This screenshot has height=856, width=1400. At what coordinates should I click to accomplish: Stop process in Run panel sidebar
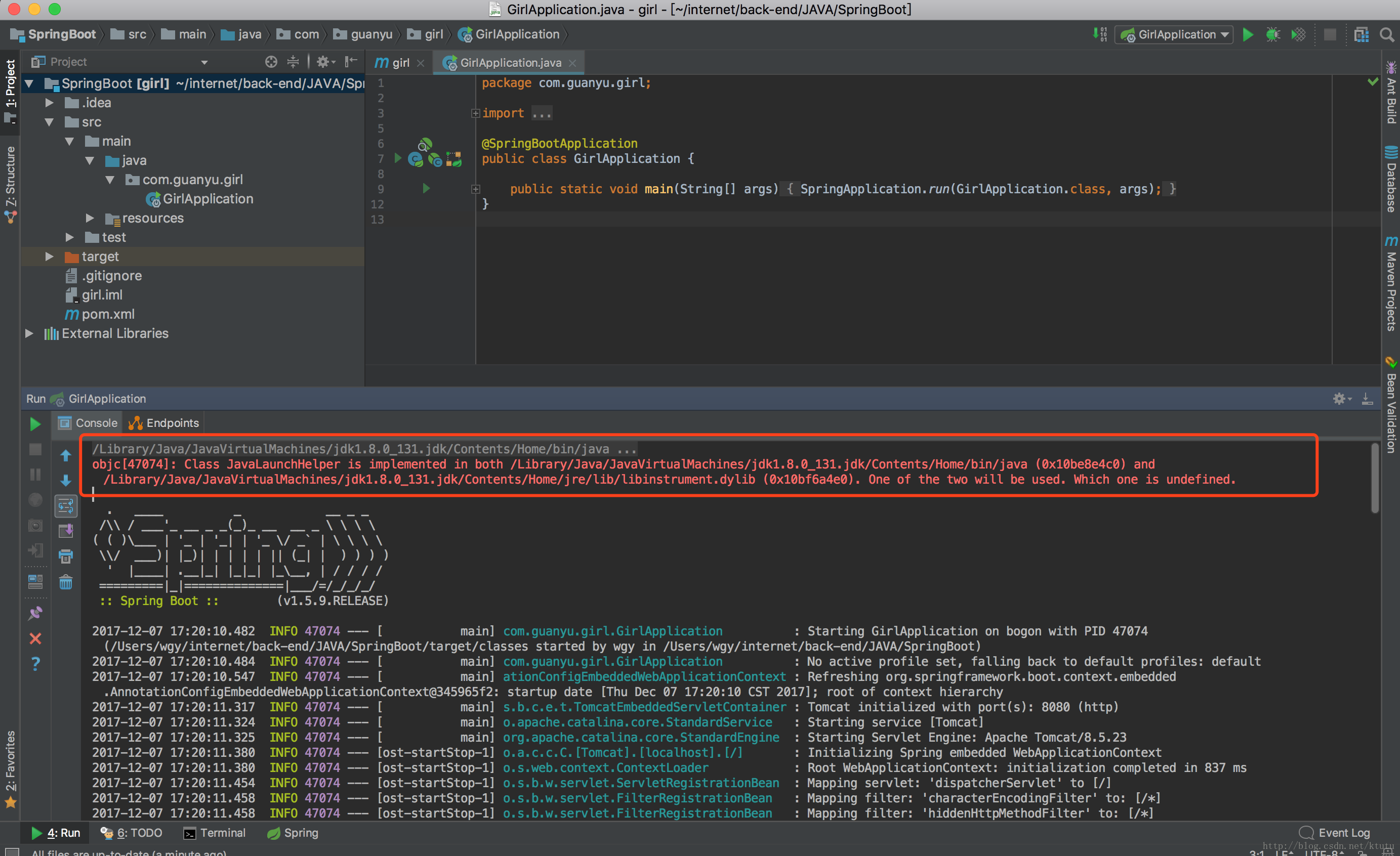point(35,449)
